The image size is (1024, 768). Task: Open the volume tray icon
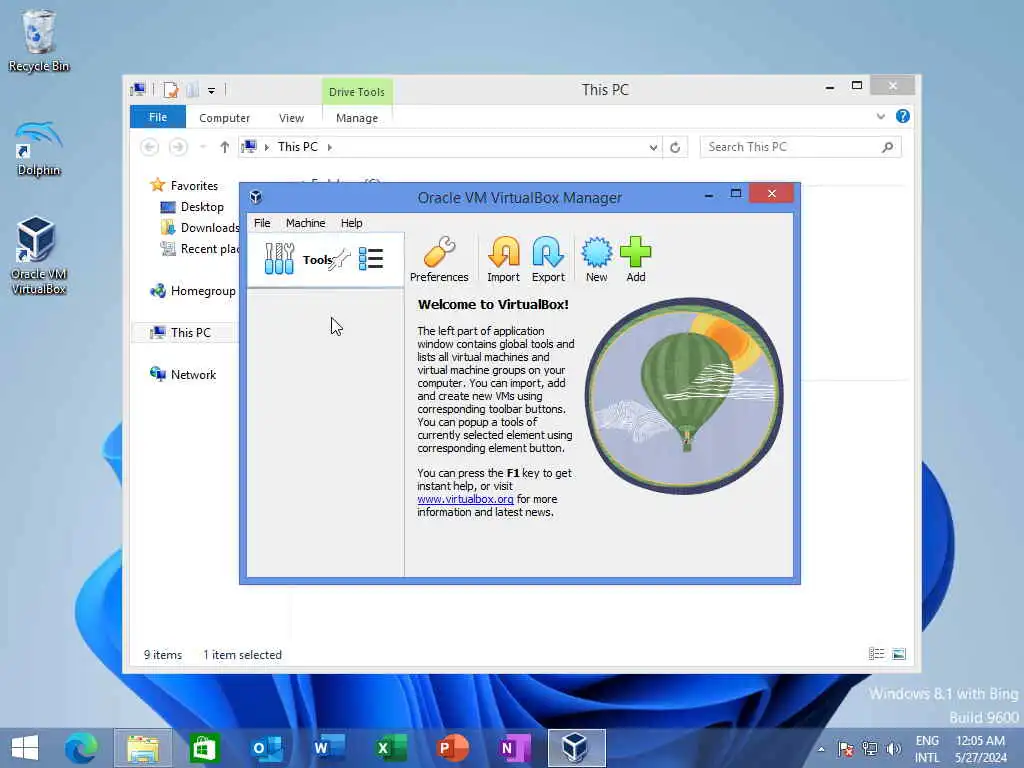[893, 748]
